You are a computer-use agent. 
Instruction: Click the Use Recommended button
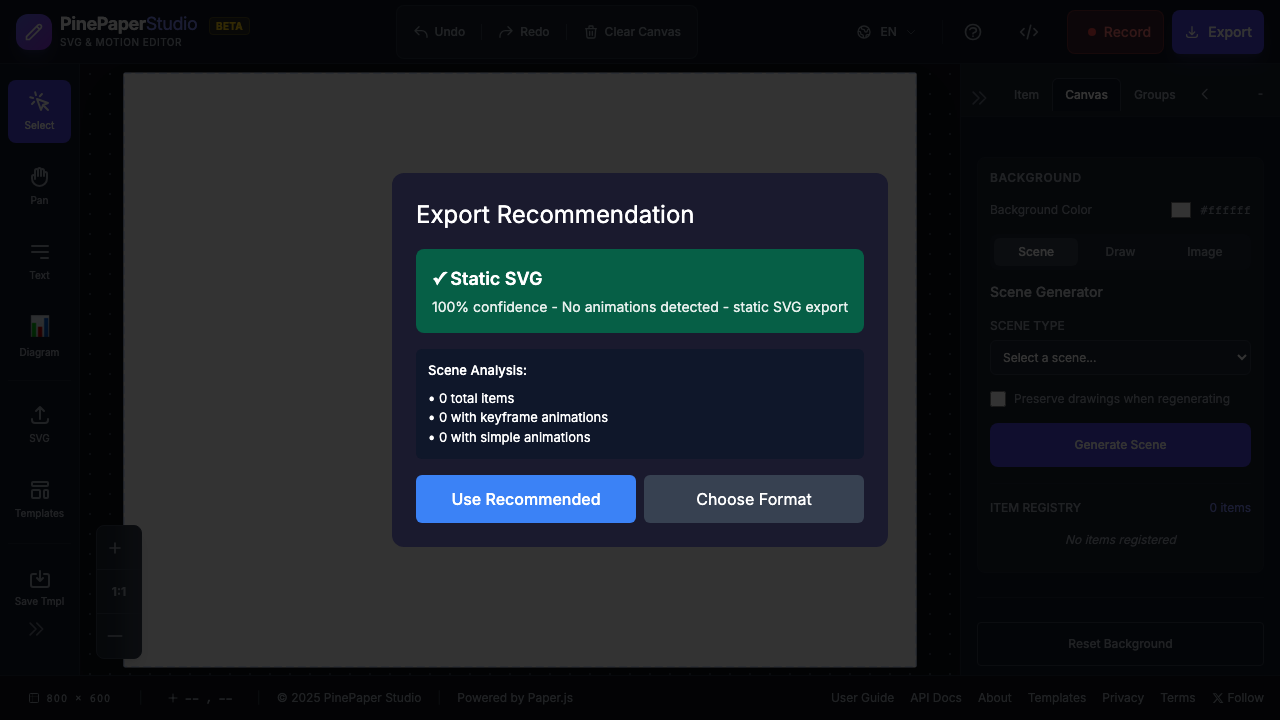click(525, 498)
